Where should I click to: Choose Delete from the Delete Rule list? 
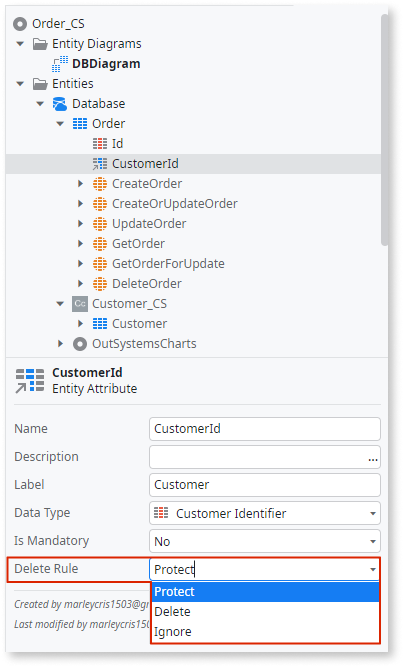[x=265, y=612]
